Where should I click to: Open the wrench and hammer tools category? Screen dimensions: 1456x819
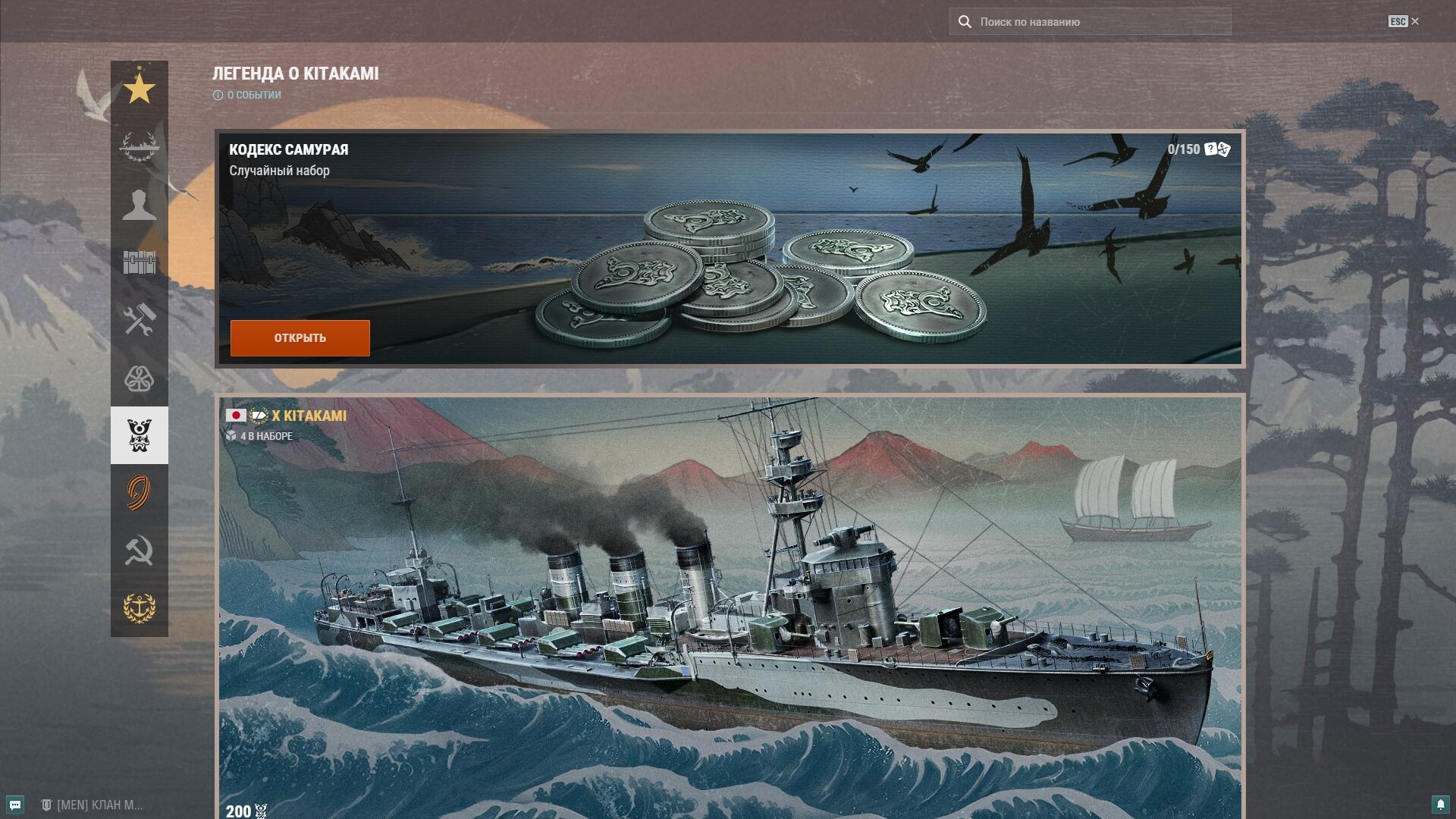pyautogui.click(x=140, y=320)
